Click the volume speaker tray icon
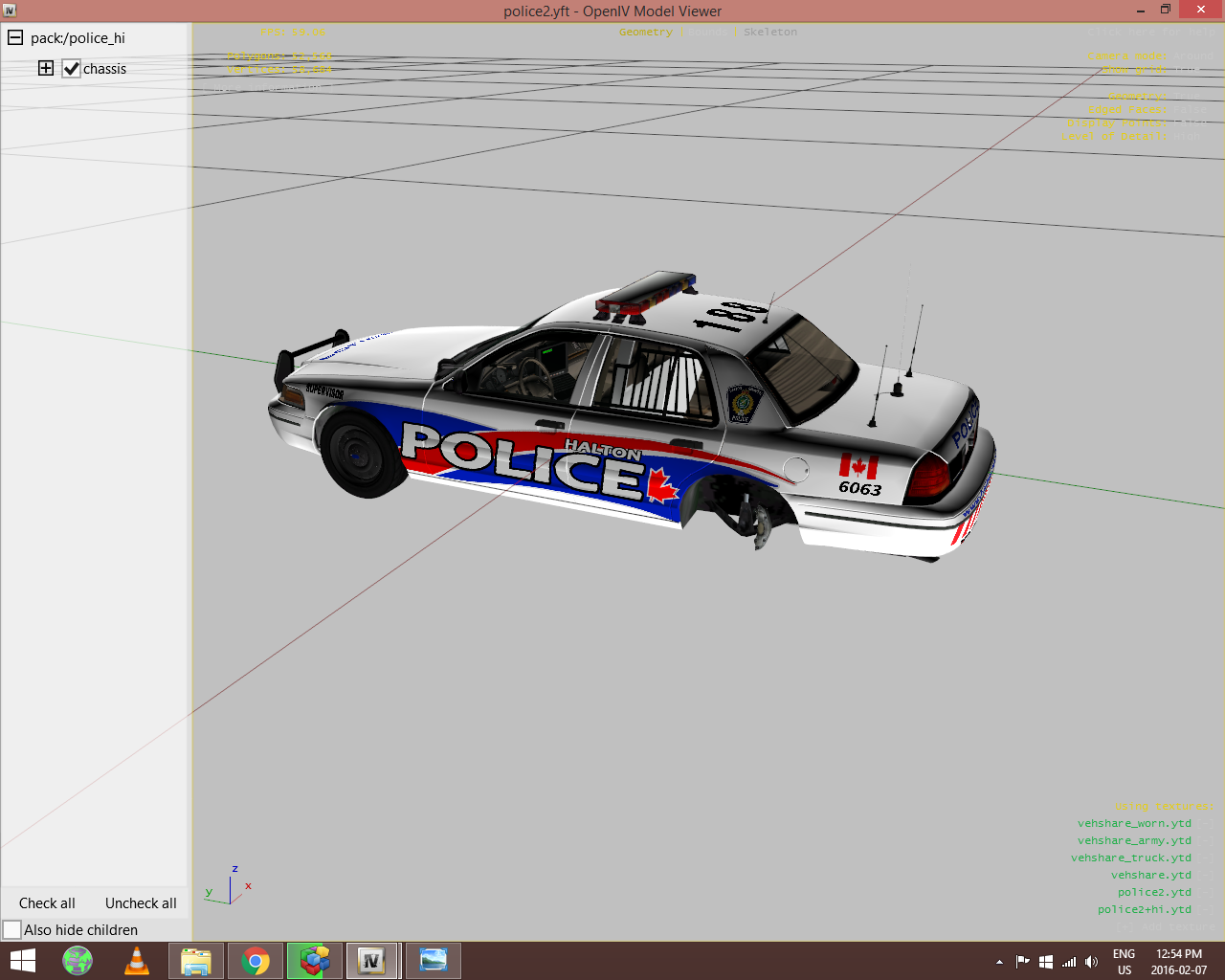This screenshot has height=980, width=1225. pos(1091,962)
